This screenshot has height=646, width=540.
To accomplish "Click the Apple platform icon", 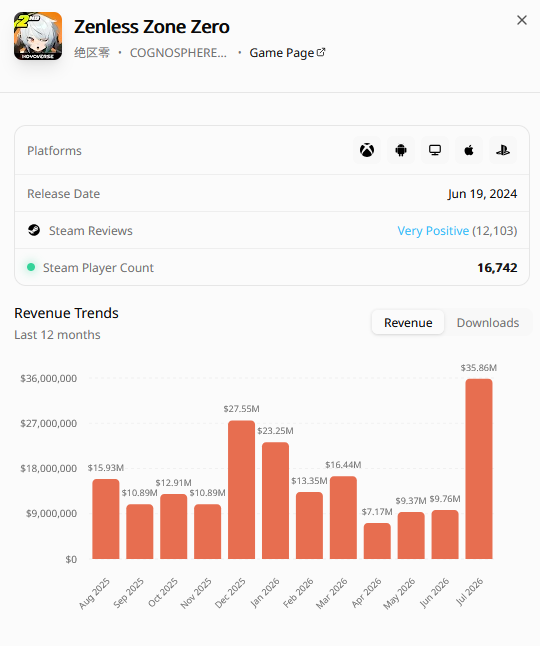I will [469, 150].
